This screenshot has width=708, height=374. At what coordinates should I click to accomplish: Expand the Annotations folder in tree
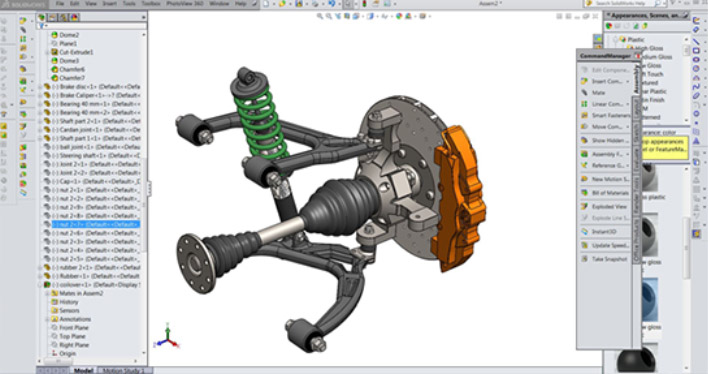(47, 319)
